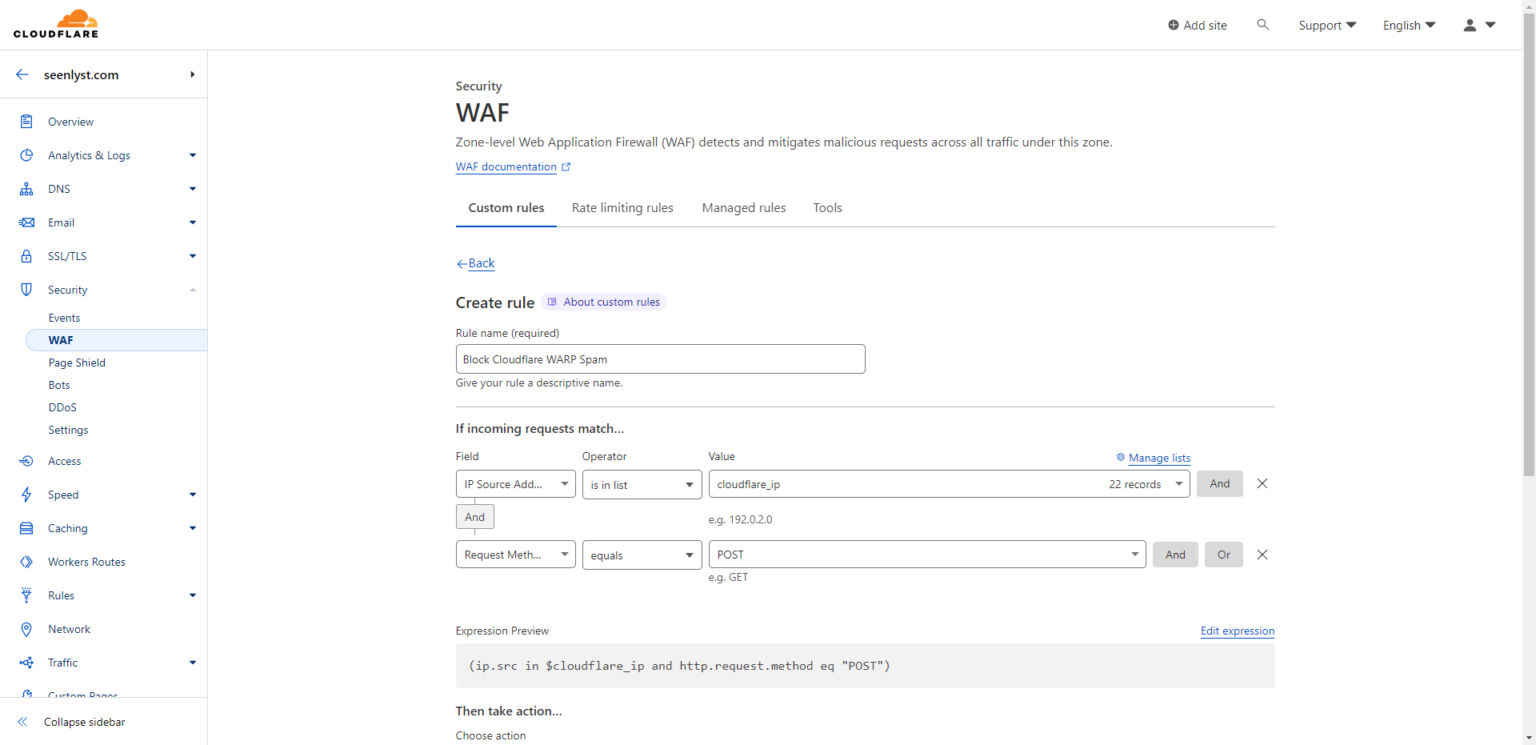Open the Support dropdown
Viewport: 1536px width, 745px height.
(x=1326, y=24)
